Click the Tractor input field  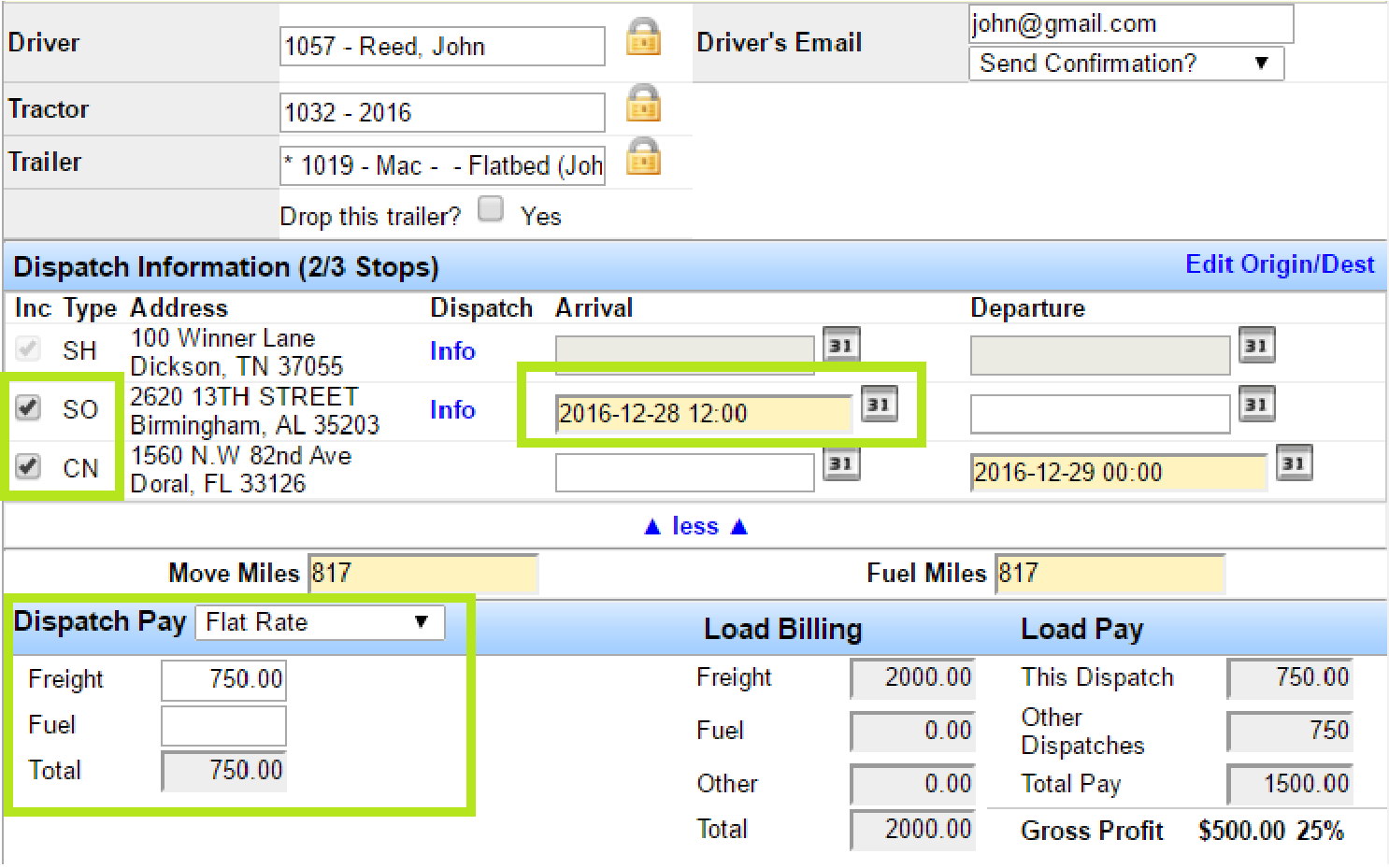[442, 113]
